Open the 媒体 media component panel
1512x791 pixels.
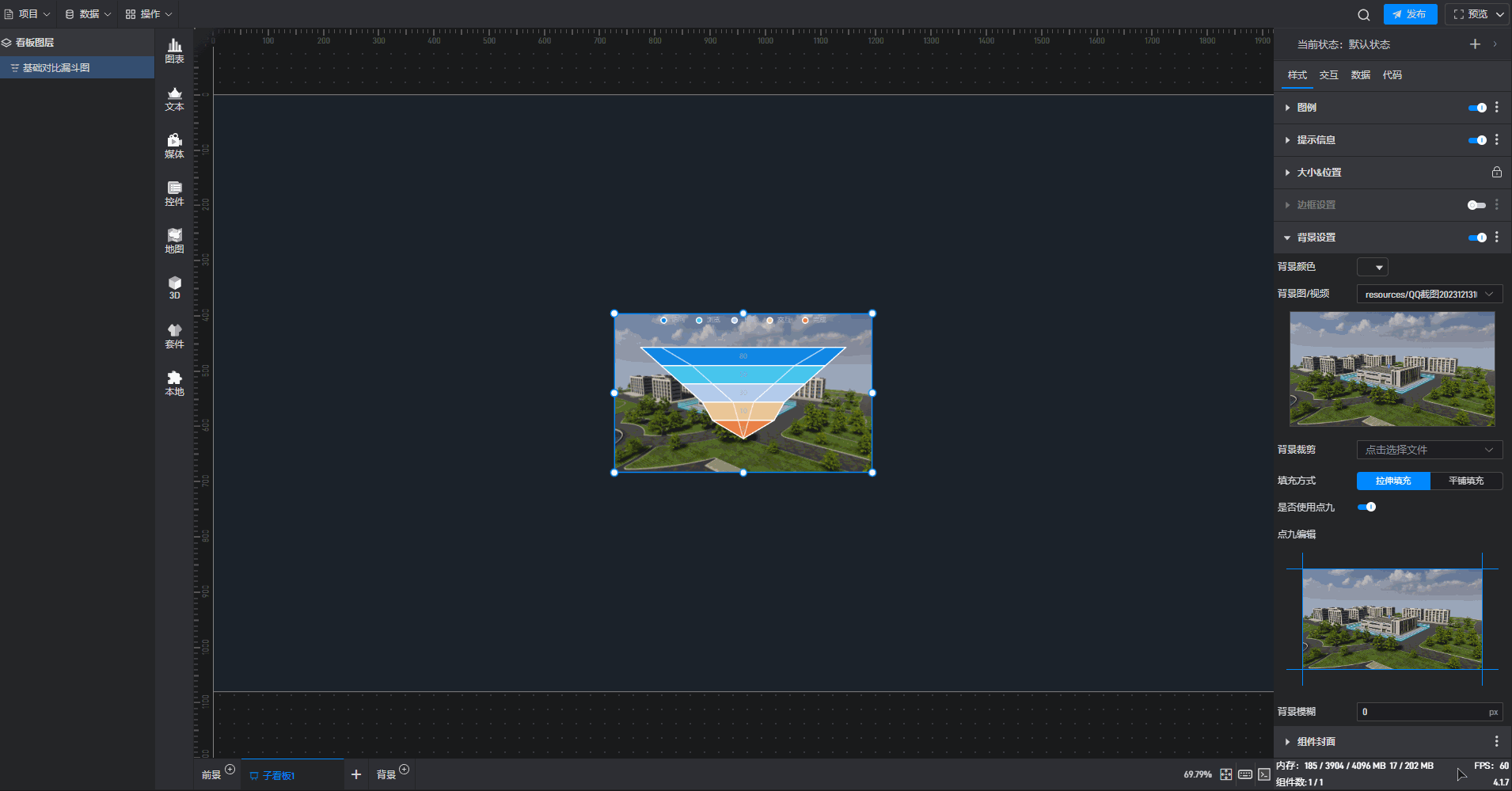174,146
